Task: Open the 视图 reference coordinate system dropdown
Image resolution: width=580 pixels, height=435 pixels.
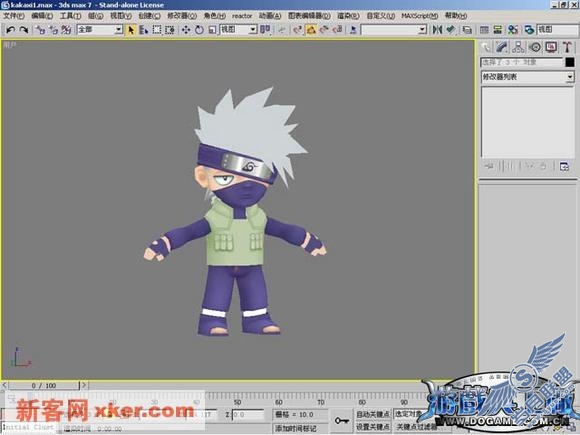Action: tap(253, 30)
